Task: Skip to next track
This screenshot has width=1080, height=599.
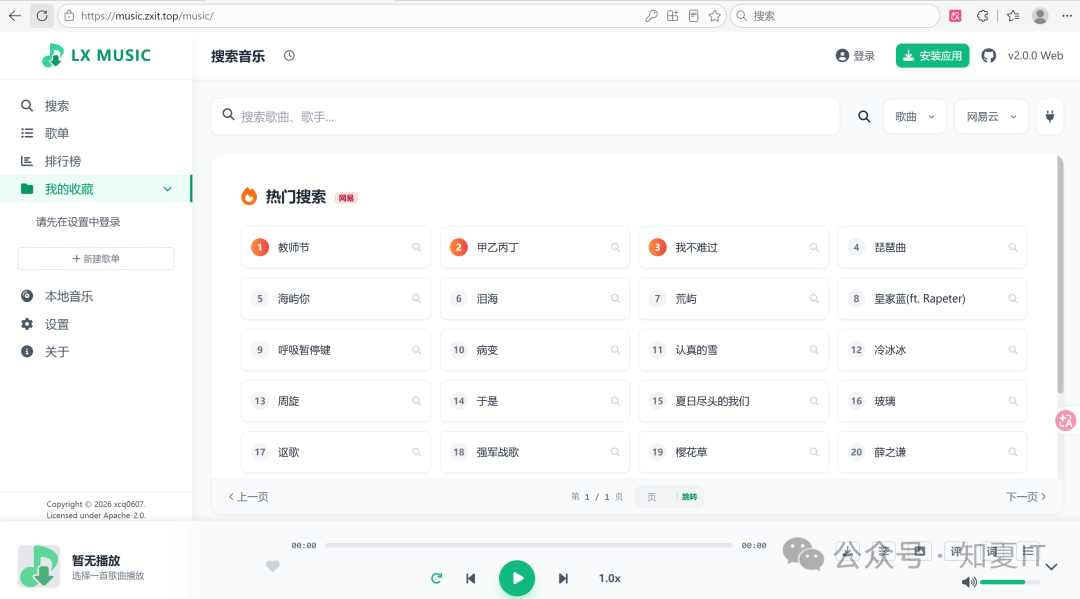Action: [563, 578]
